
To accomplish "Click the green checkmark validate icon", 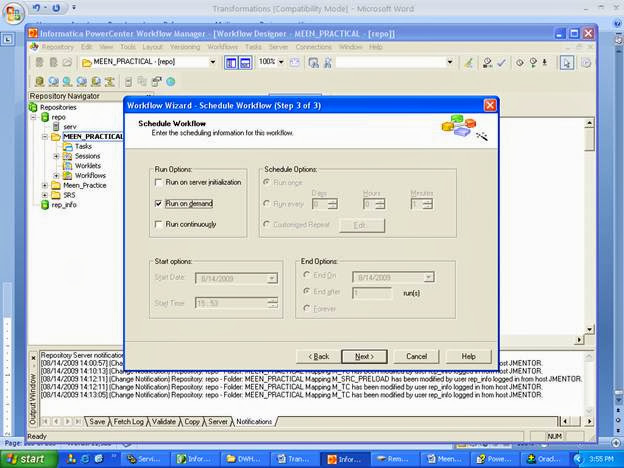I will pyautogui.click(x=501, y=62).
